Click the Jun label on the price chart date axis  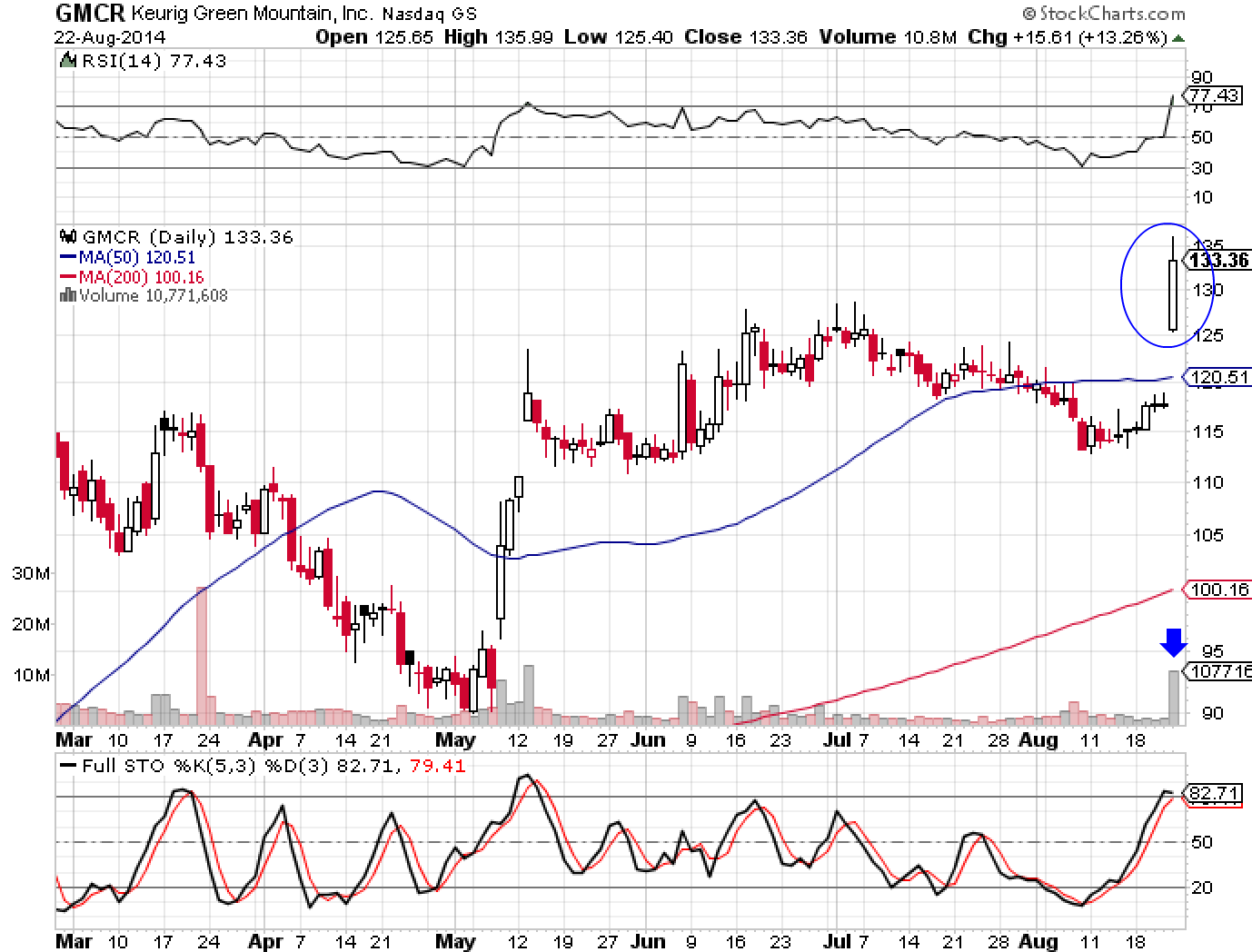click(x=648, y=739)
